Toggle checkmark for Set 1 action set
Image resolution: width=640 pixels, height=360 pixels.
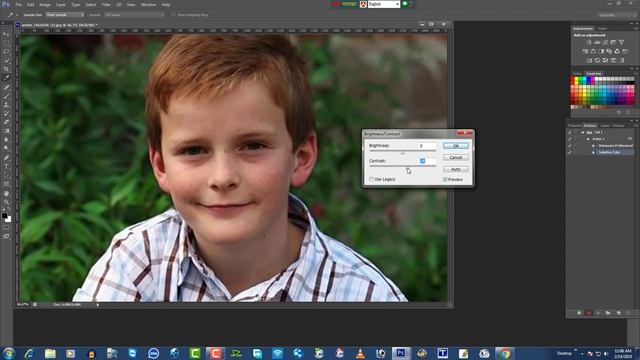click(x=570, y=132)
